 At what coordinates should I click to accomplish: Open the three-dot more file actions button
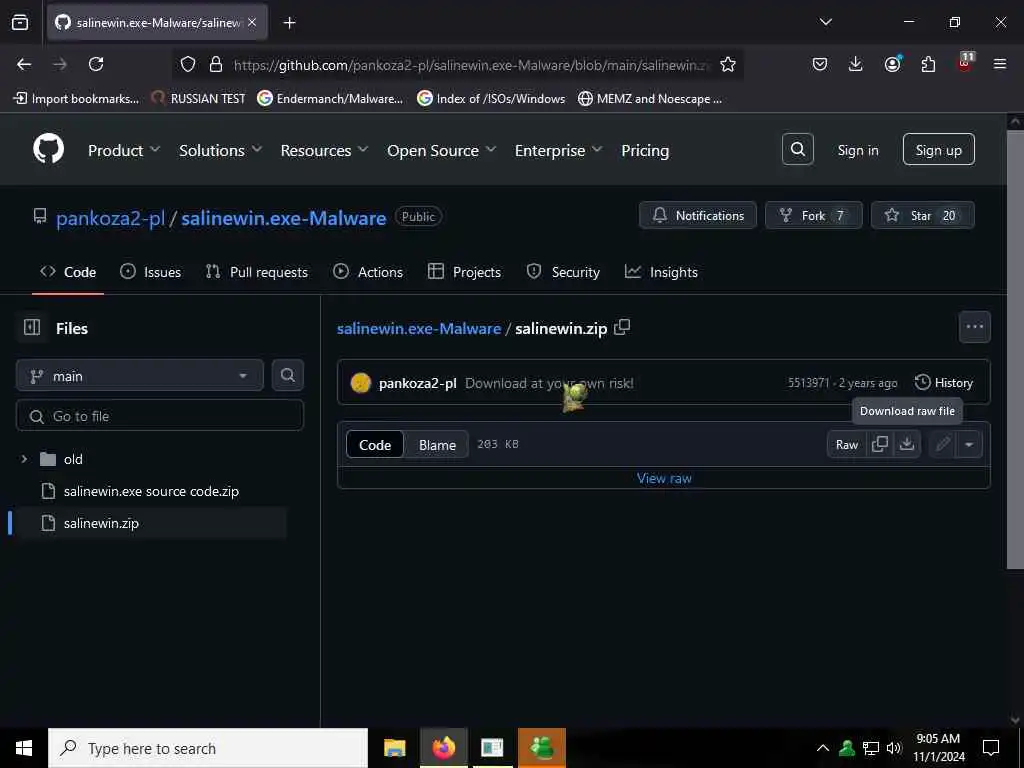point(974,327)
